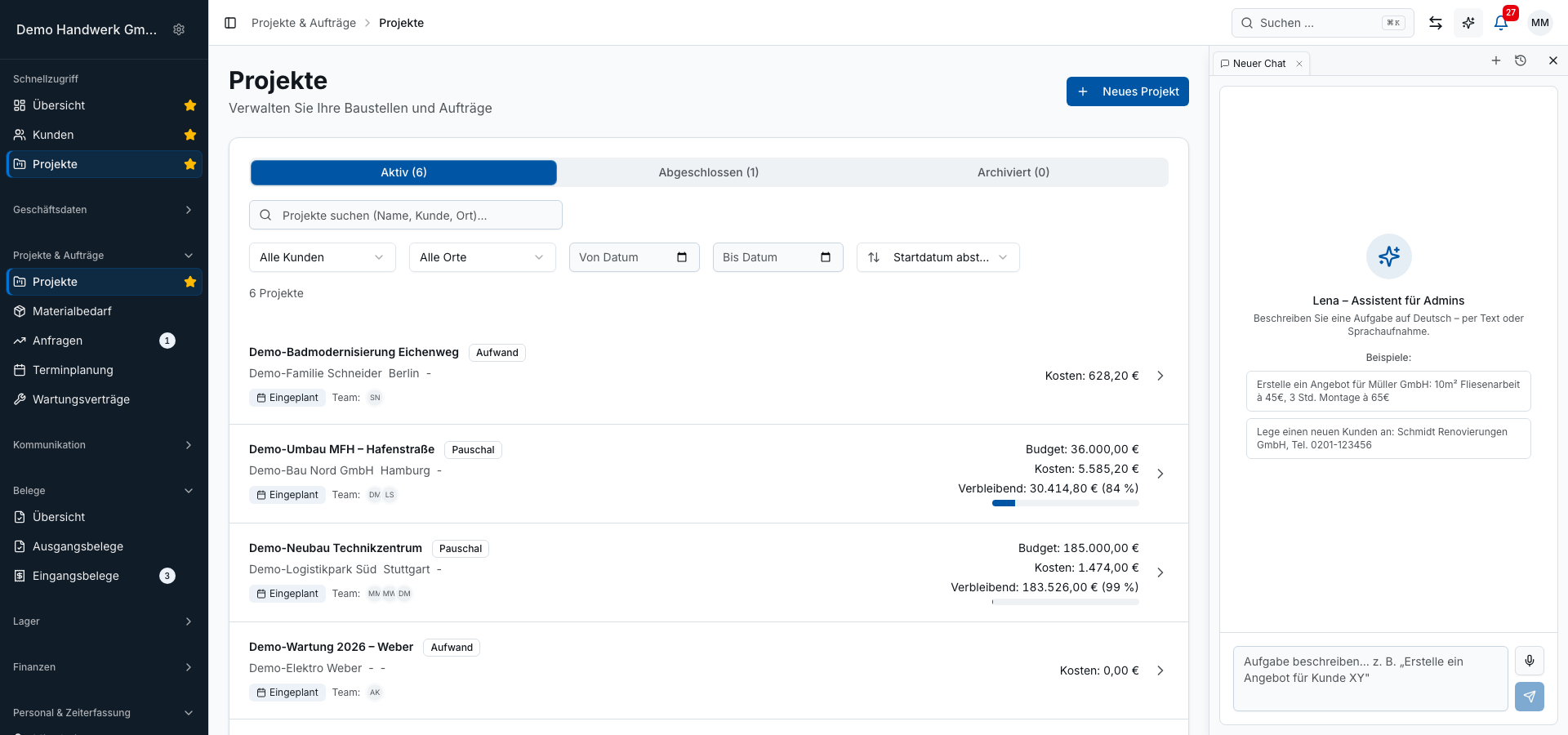
Task: Collapse Projekte & Aufträge section
Action: [x=105, y=256]
